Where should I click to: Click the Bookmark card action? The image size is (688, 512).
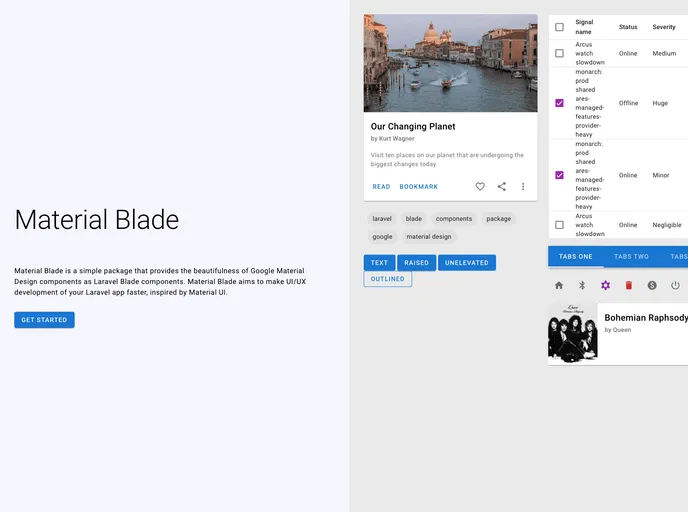419,186
